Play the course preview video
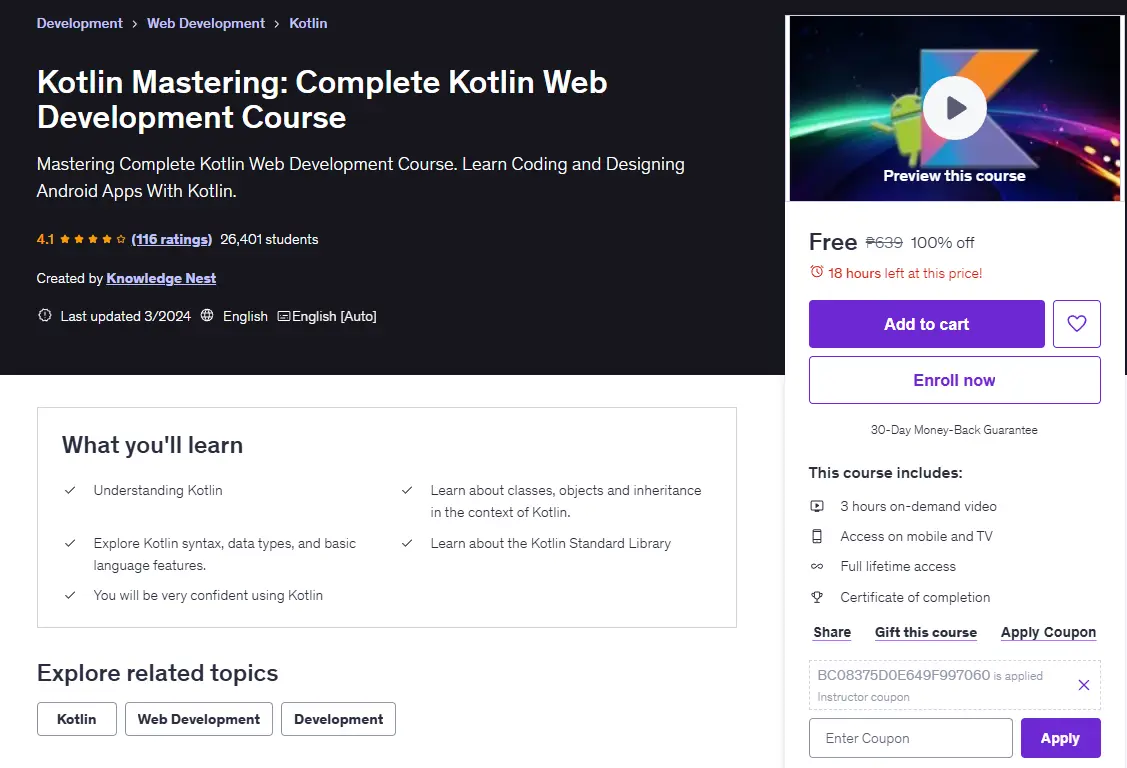Screen dimensions: 1127x768 click(x=954, y=108)
